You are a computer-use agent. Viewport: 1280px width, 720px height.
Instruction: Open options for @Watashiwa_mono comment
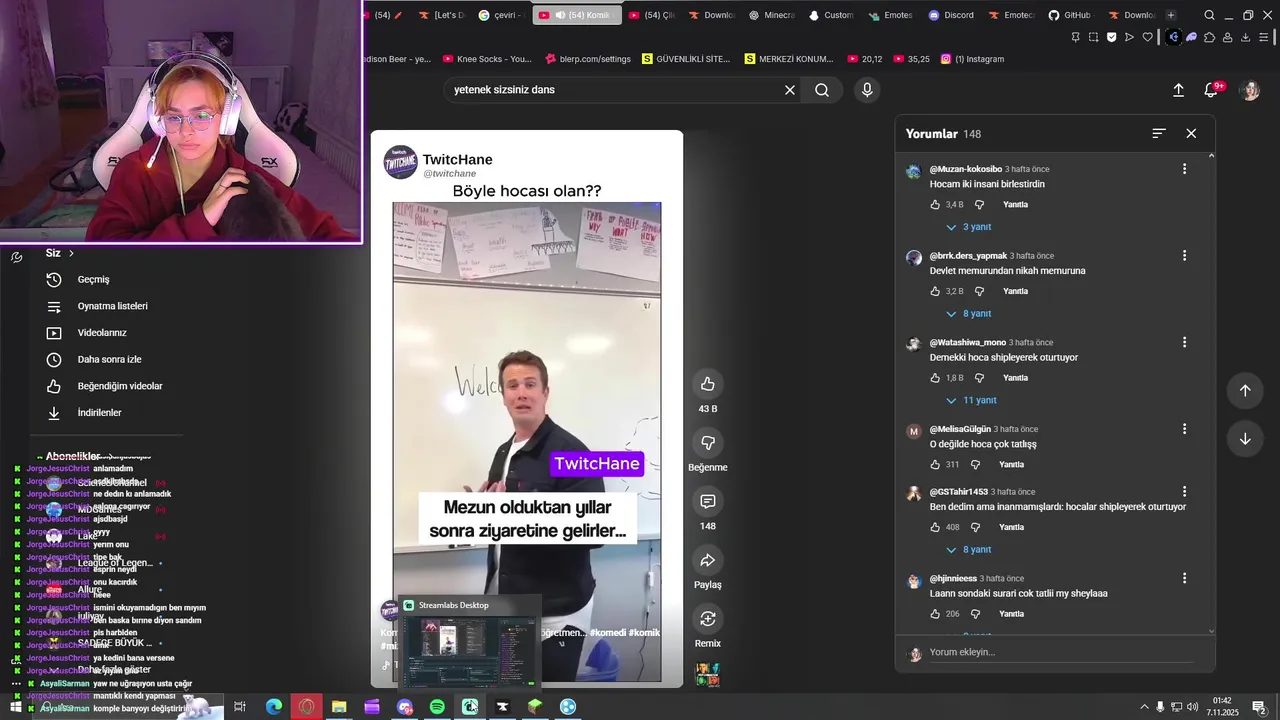1184,342
